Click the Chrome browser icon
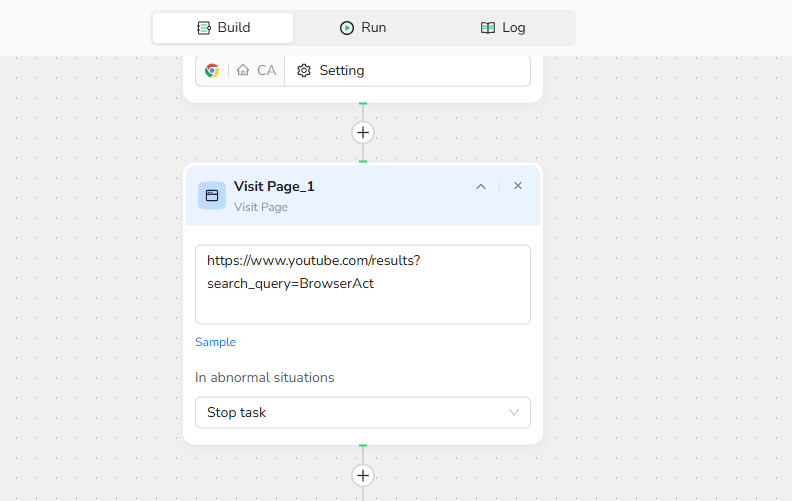This screenshot has width=792, height=501. pos(212,71)
